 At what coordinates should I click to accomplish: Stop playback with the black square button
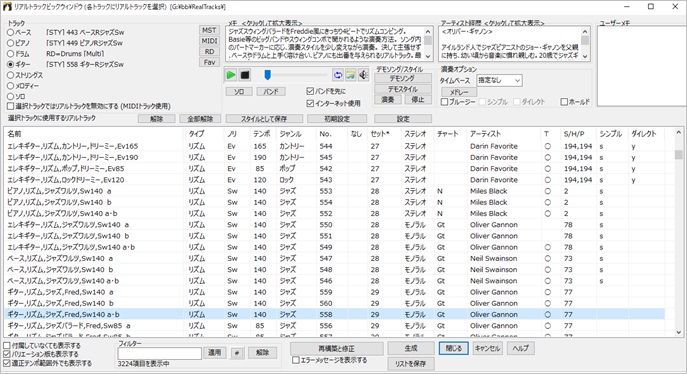coord(245,75)
